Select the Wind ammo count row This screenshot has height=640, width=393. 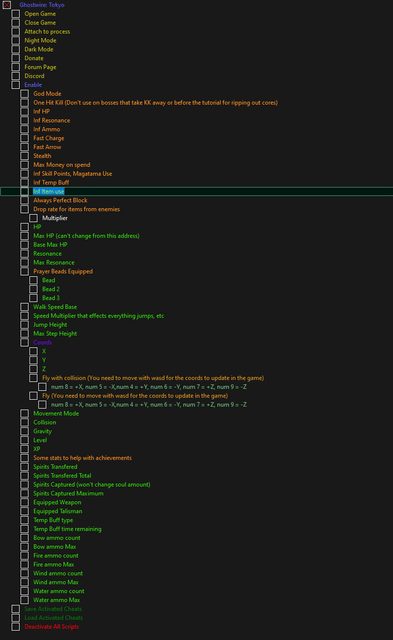[x=58, y=573]
